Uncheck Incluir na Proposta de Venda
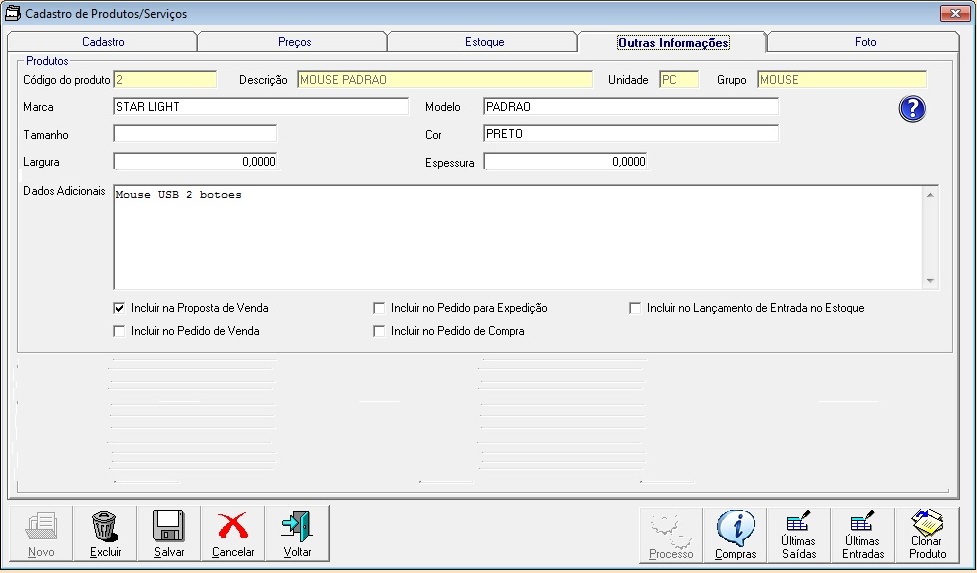 (x=120, y=309)
